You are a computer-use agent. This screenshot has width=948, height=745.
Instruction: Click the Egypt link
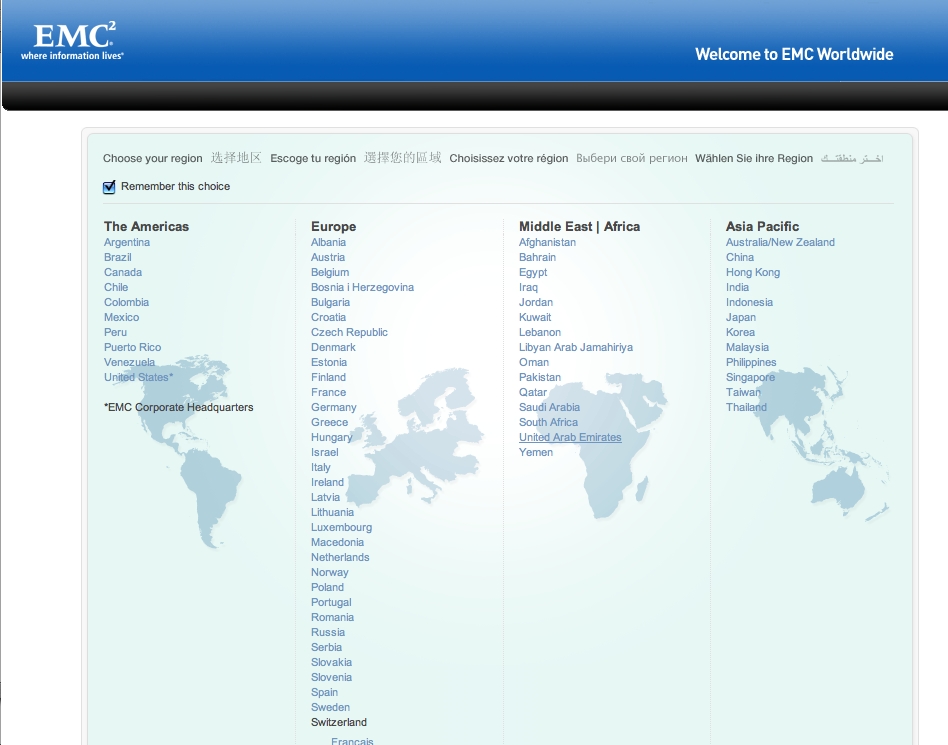click(x=533, y=273)
